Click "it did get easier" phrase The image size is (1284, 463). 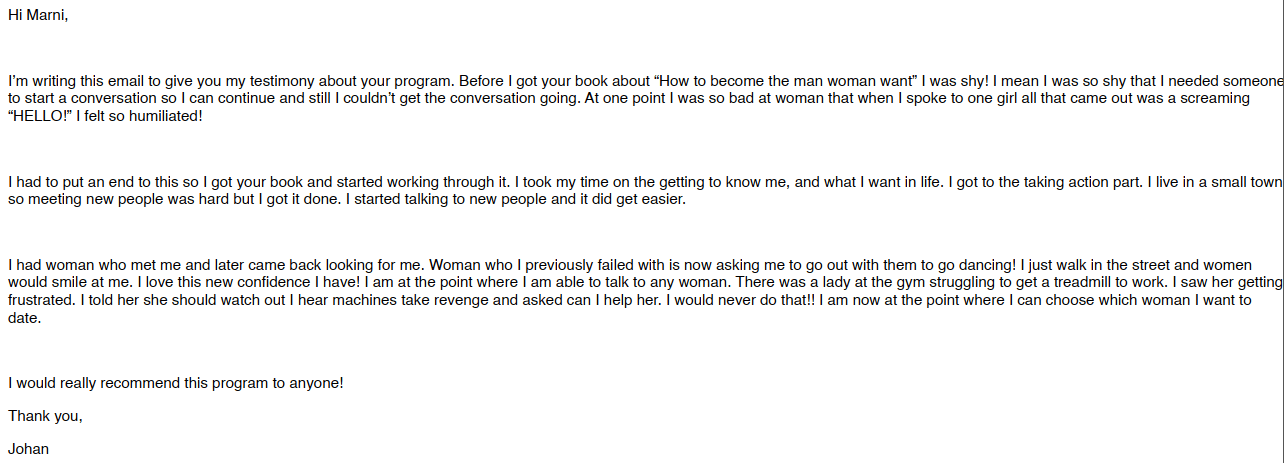(x=629, y=200)
